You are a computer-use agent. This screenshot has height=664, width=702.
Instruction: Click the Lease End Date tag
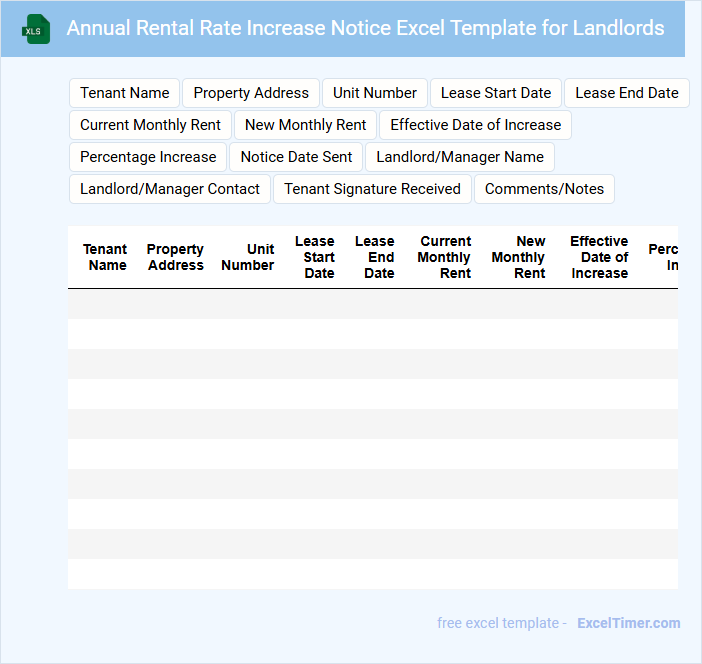pyautogui.click(x=627, y=93)
